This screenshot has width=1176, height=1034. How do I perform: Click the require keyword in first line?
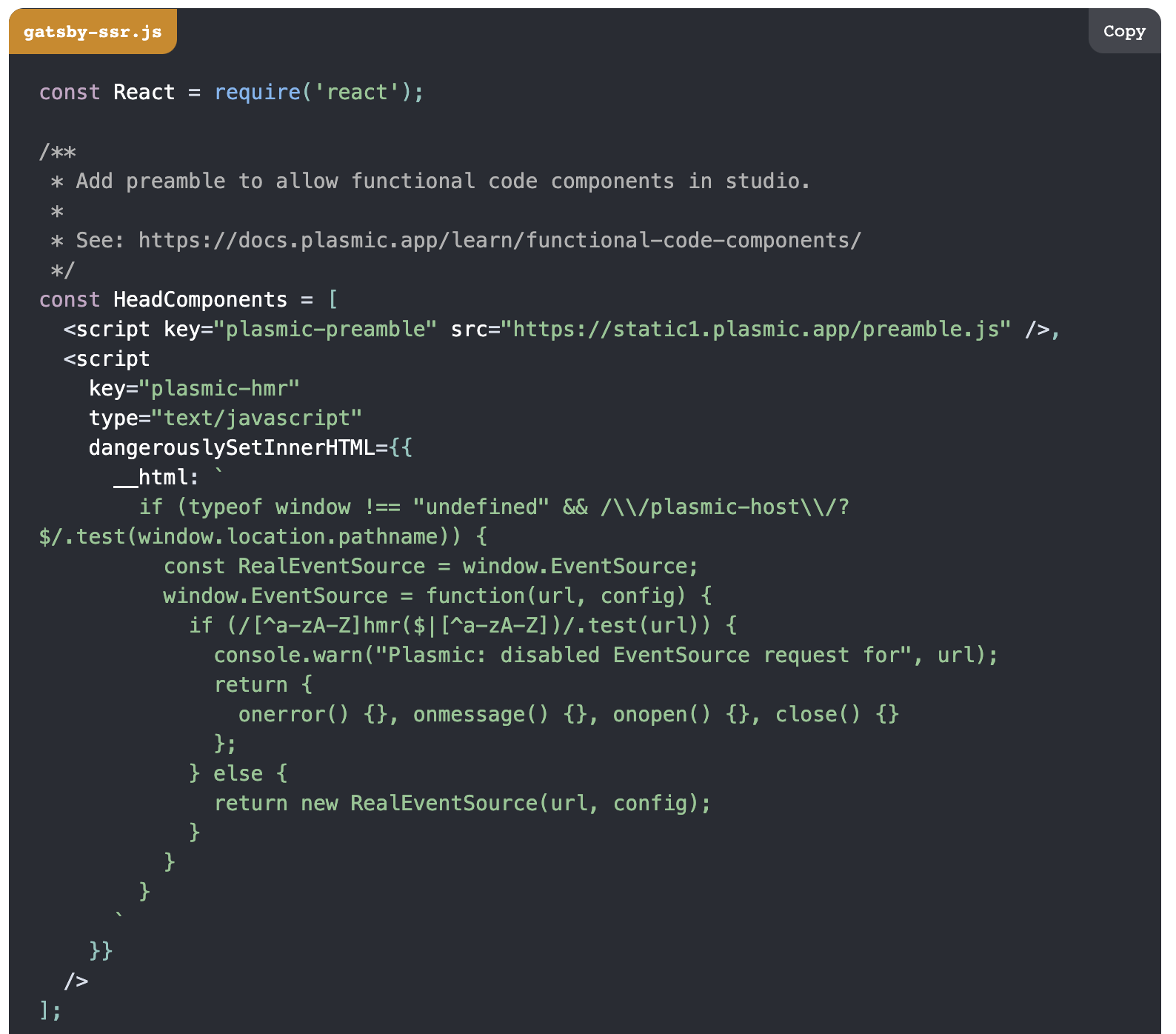point(257,93)
